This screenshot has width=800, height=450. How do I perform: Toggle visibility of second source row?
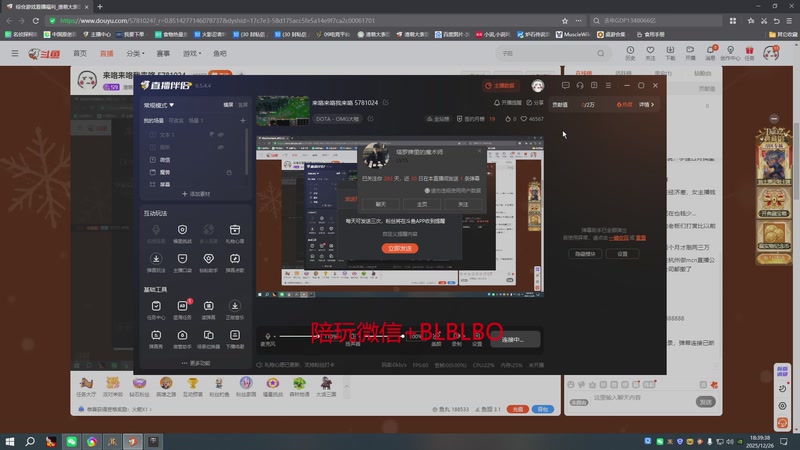coord(221,147)
